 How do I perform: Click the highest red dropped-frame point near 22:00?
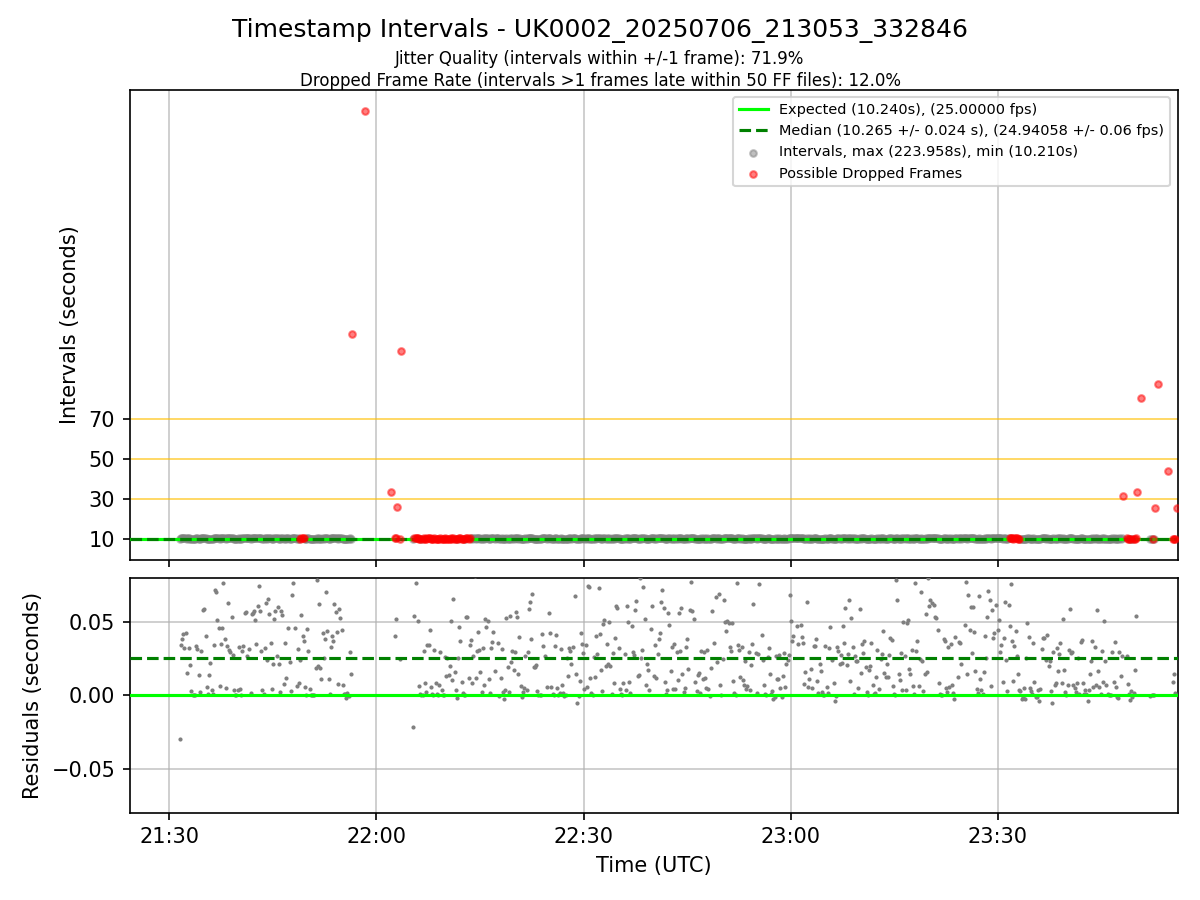[x=365, y=111]
